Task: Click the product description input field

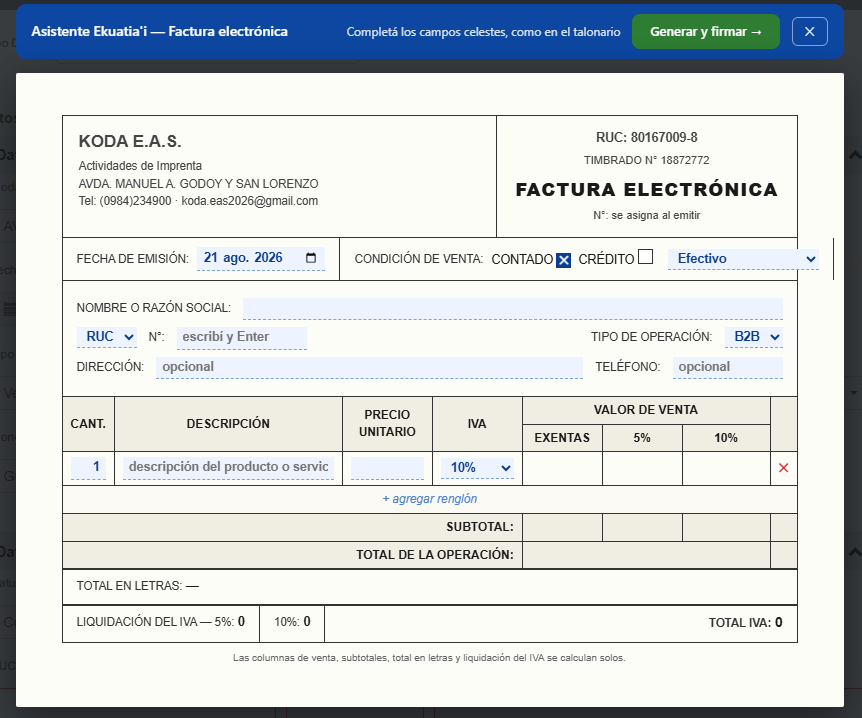Action: click(x=228, y=467)
